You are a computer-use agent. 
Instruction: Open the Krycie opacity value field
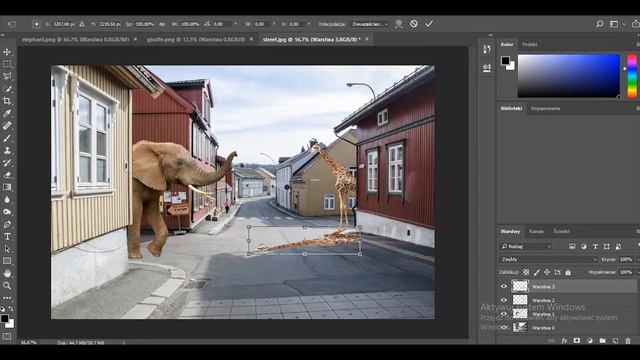pyautogui.click(x=625, y=259)
